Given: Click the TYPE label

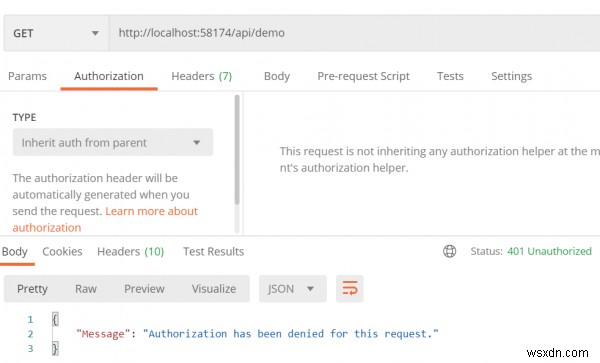Looking at the screenshot, I should point(24,117).
